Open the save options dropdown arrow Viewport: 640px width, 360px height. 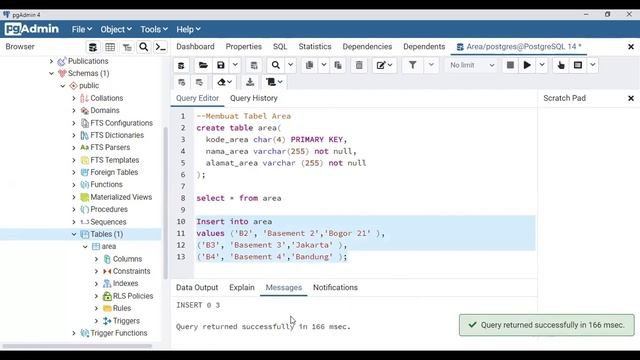(235, 65)
